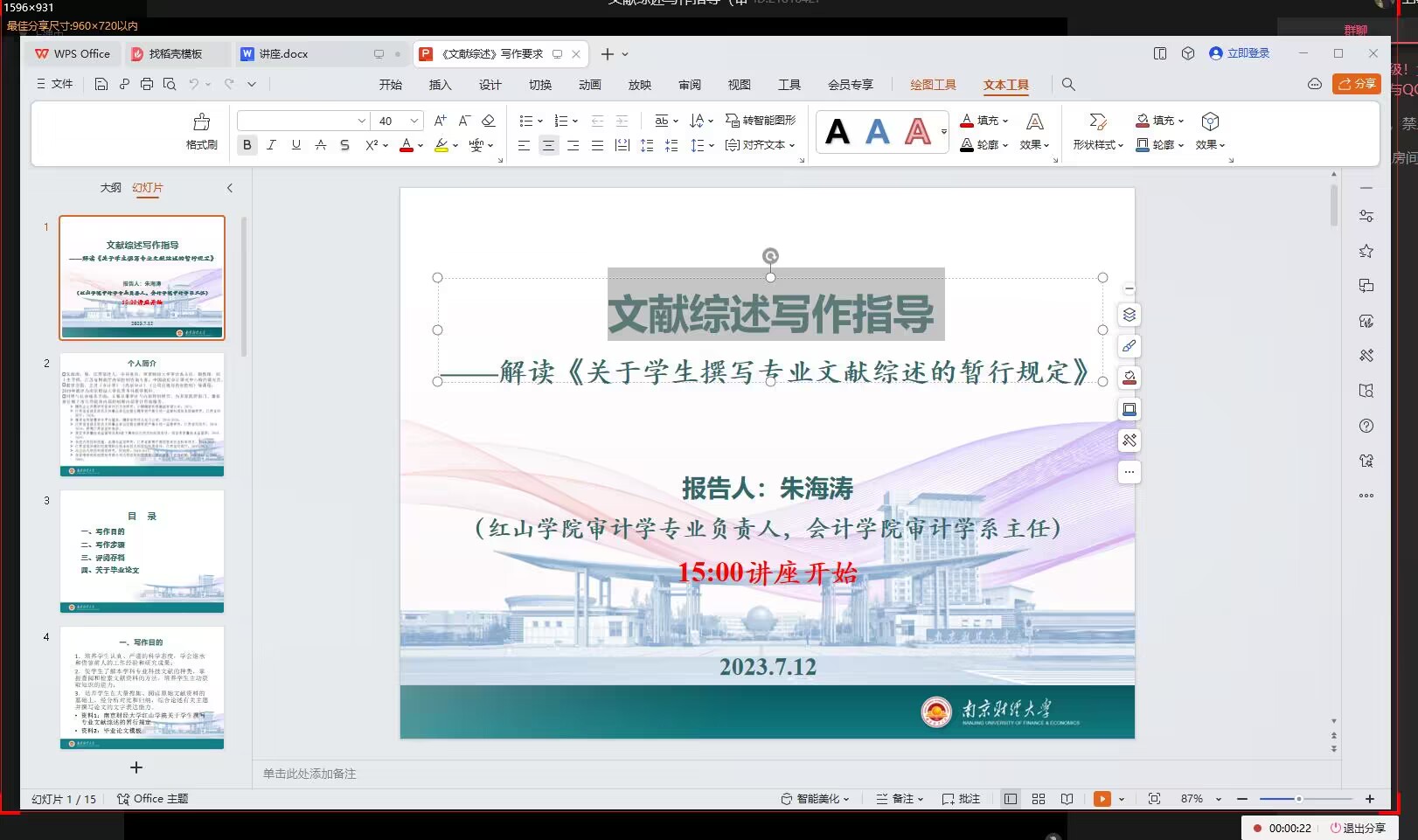Select slide 3 thumbnail 目录

pyautogui.click(x=142, y=552)
